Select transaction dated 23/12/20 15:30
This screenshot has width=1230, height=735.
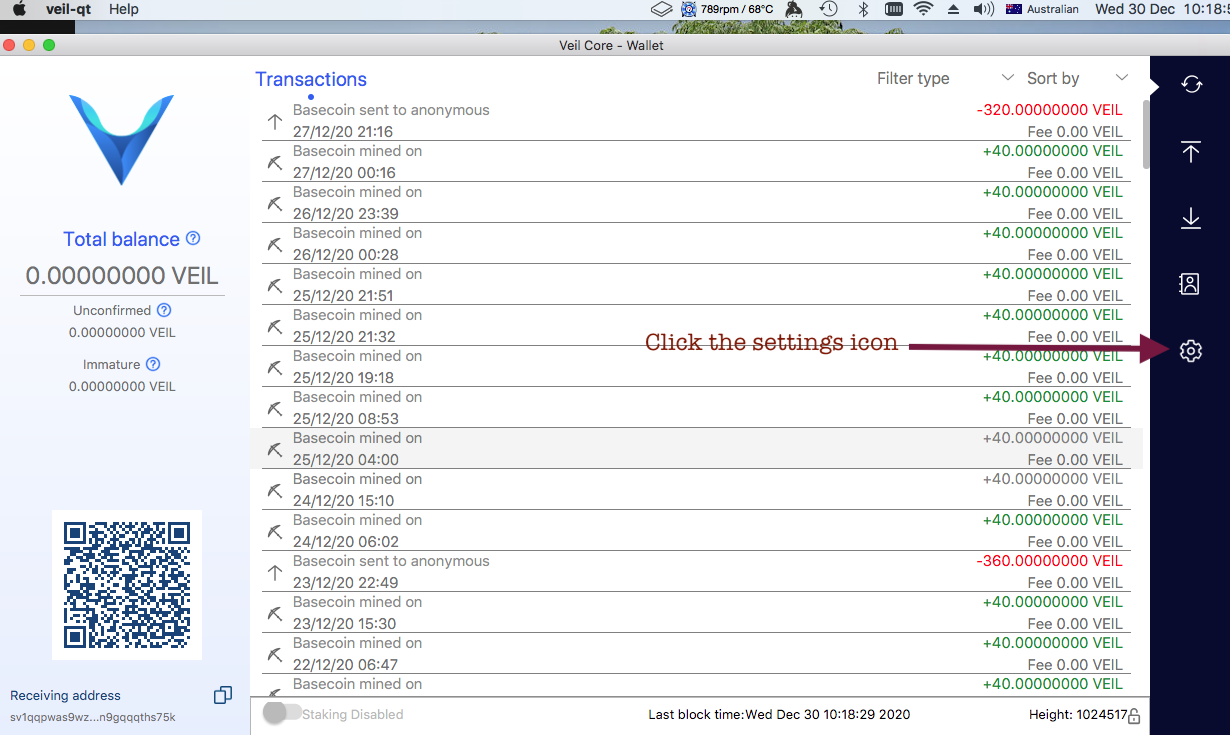697,612
